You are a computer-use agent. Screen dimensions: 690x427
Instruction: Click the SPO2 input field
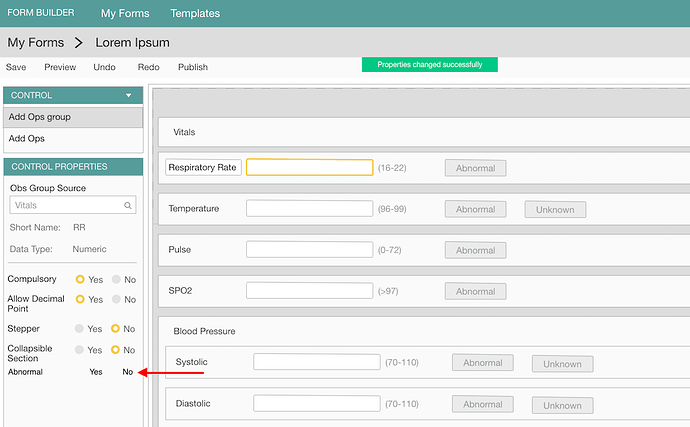(310, 291)
